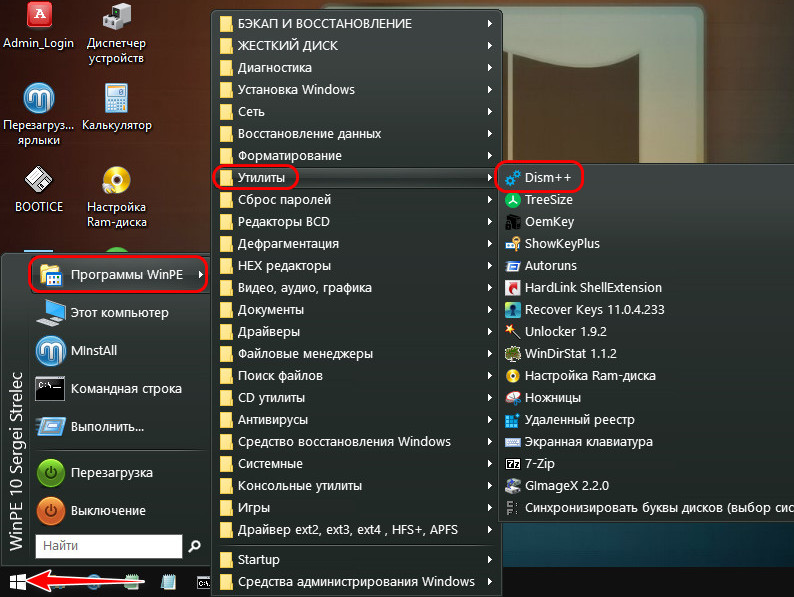Open Средство восстановления Windows folder
794x597 pixels.
357,442
